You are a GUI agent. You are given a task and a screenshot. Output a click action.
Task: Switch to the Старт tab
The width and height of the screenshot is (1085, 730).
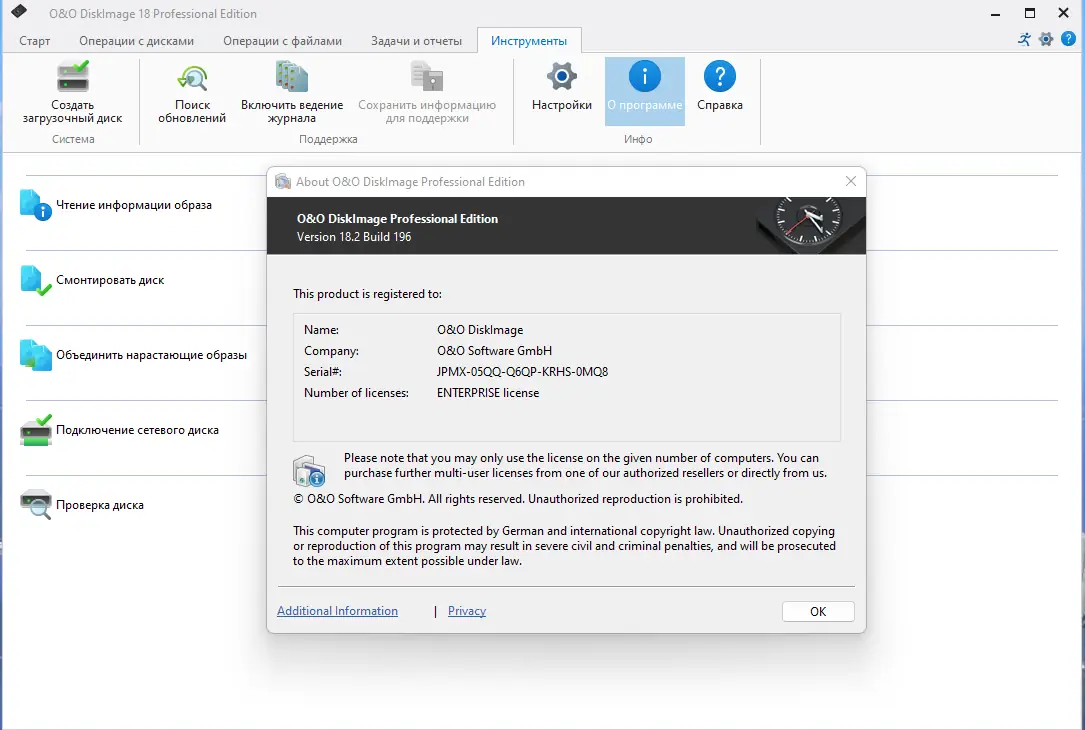tap(34, 41)
